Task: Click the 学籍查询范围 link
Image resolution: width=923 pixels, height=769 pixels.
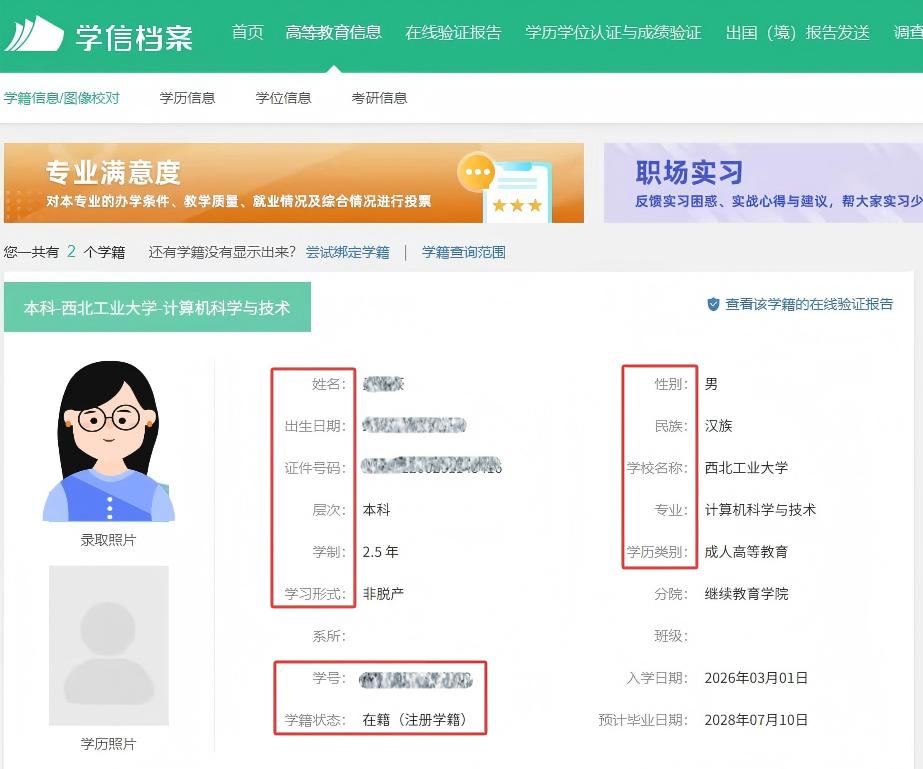Action: point(463,253)
